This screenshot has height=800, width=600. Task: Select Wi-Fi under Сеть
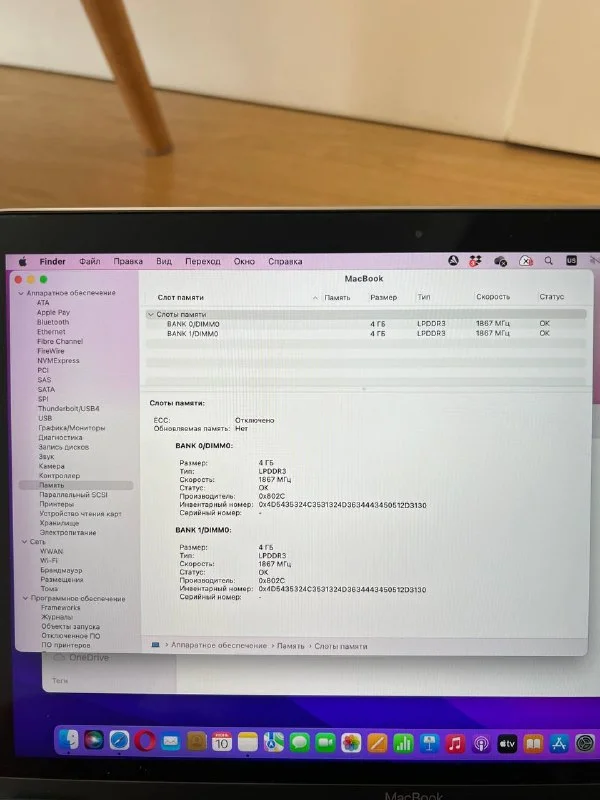point(49,560)
